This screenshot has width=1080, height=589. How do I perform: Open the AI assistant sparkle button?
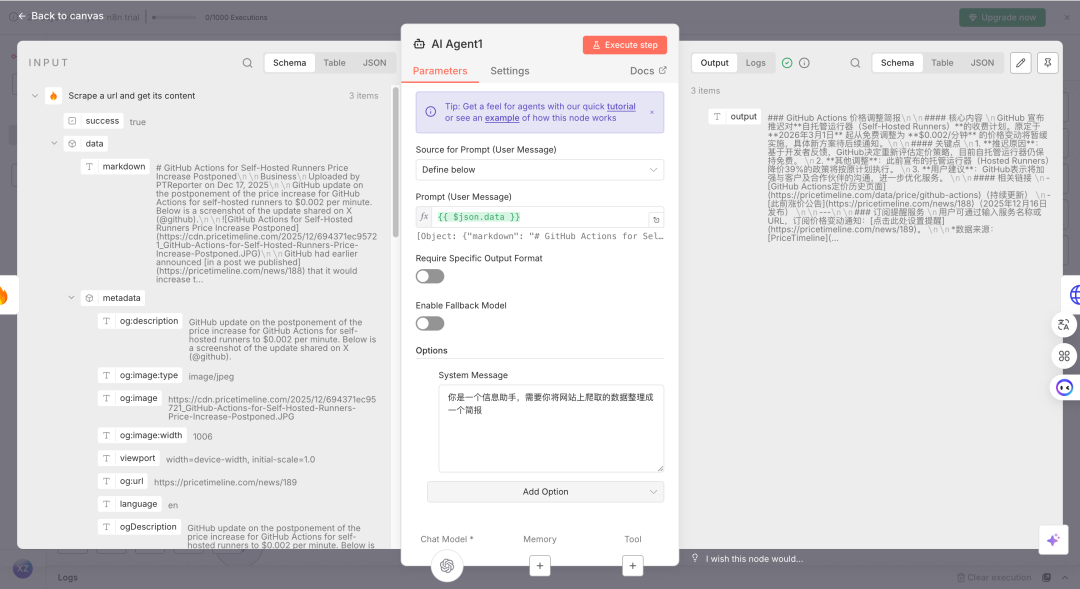pos(1052,539)
